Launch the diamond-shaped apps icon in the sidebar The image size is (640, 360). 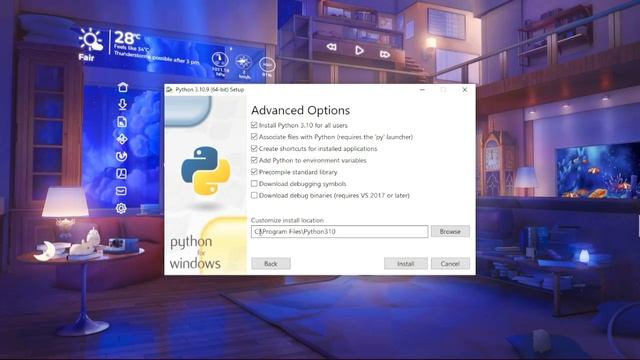122,139
